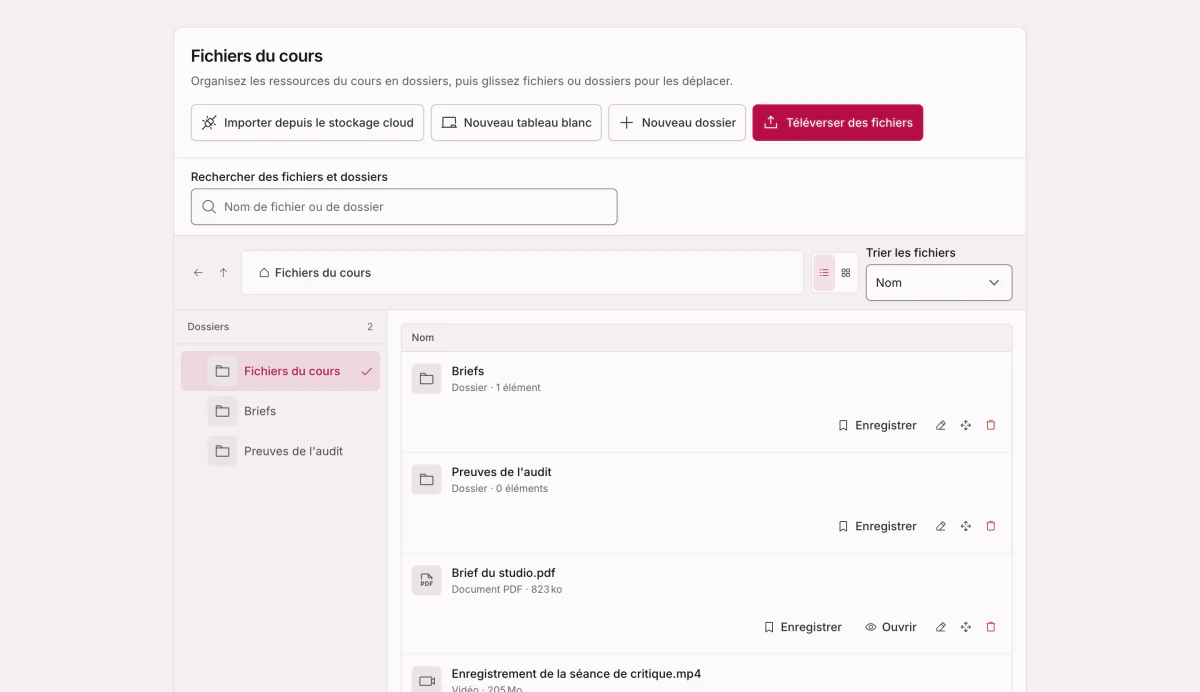Click trash icon for Preuves de l'audit row
Screen dimensions: 1200x692
(x=991, y=527)
